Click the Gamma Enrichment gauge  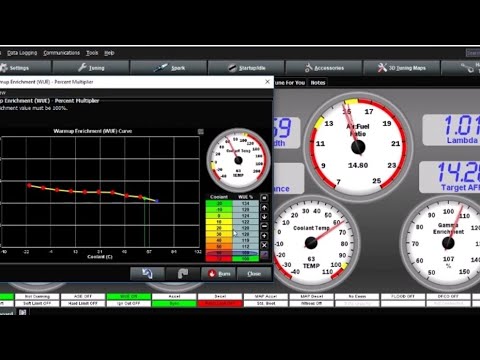point(448,243)
